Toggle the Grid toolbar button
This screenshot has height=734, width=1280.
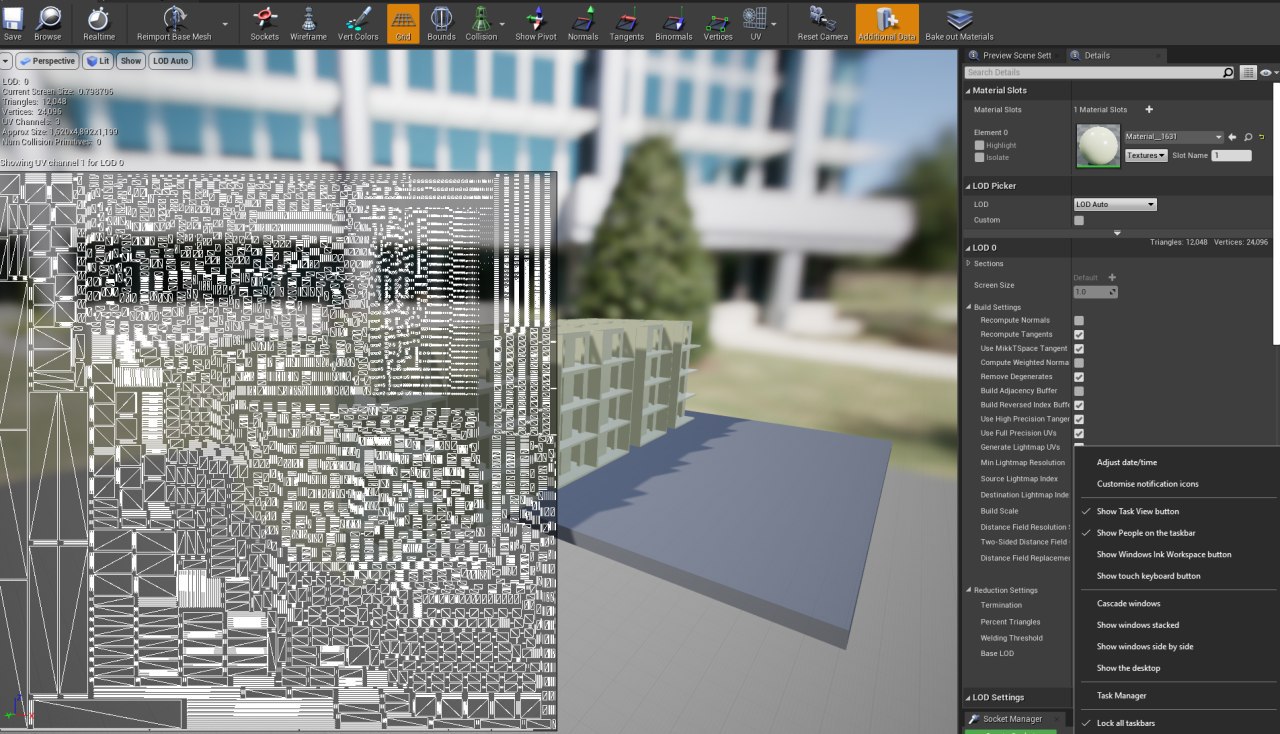click(403, 22)
